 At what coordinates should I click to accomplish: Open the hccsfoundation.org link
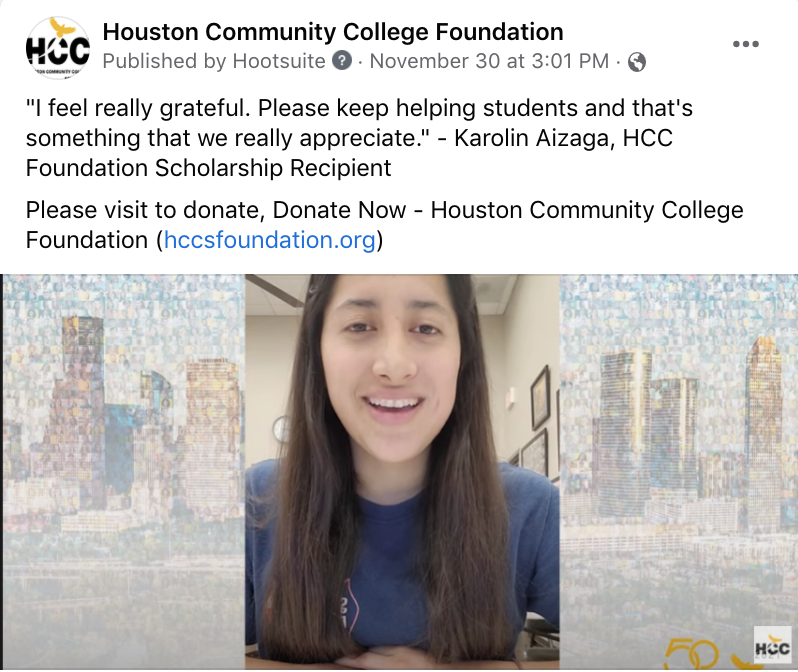pyautogui.click(x=269, y=240)
